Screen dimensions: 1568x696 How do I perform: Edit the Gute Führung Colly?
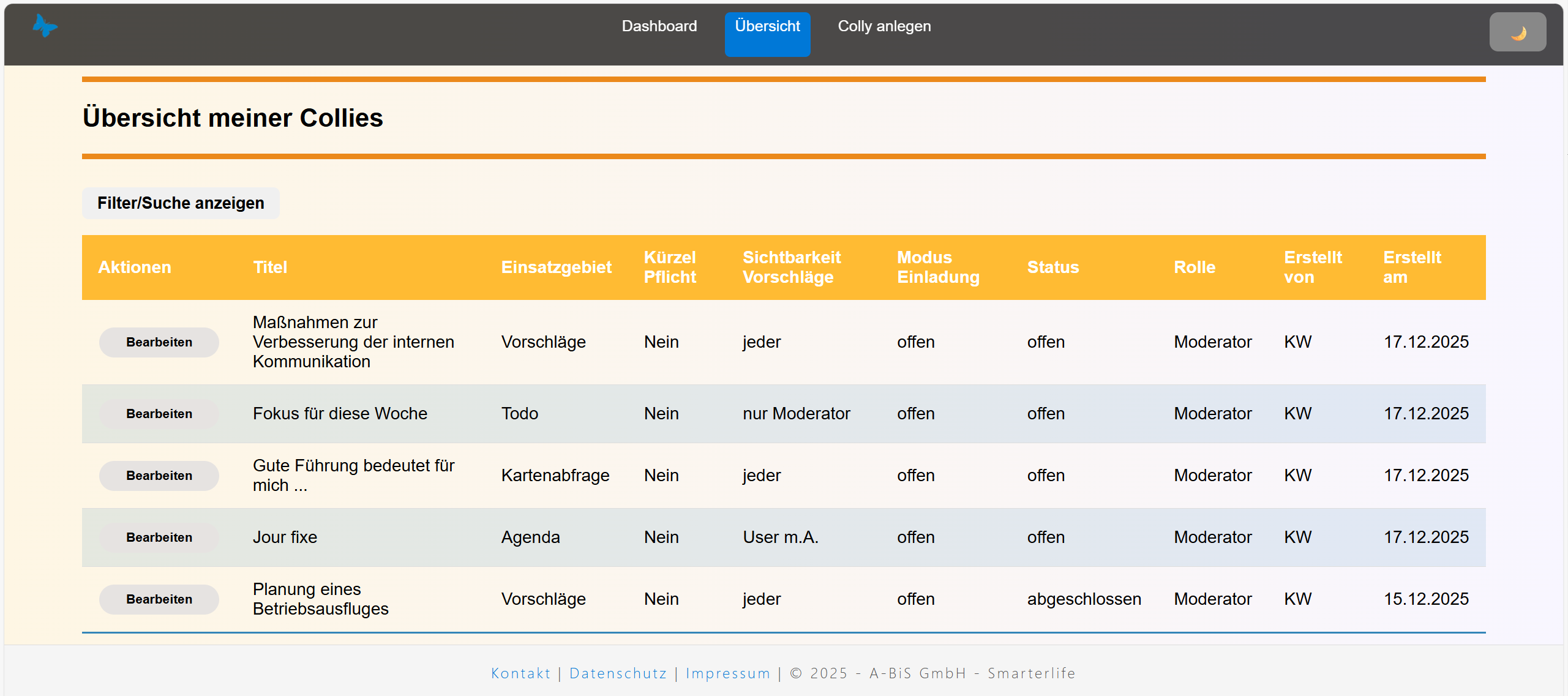159,476
